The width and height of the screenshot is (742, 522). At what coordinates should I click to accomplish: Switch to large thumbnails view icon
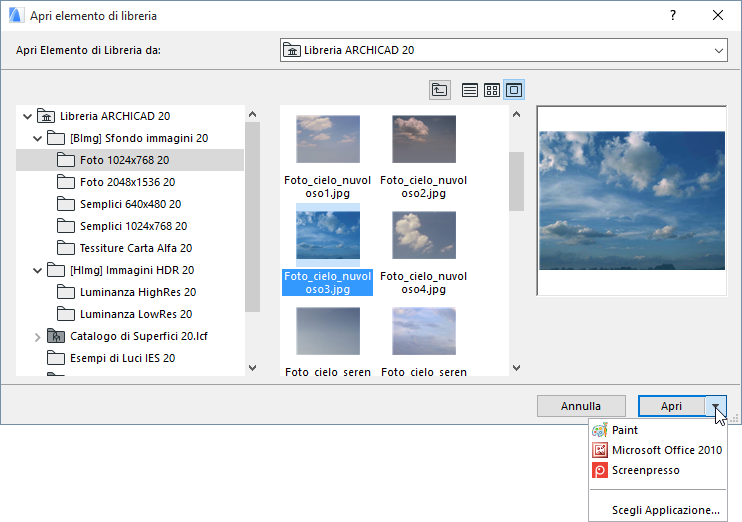pyautogui.click(x=514, y=90)
